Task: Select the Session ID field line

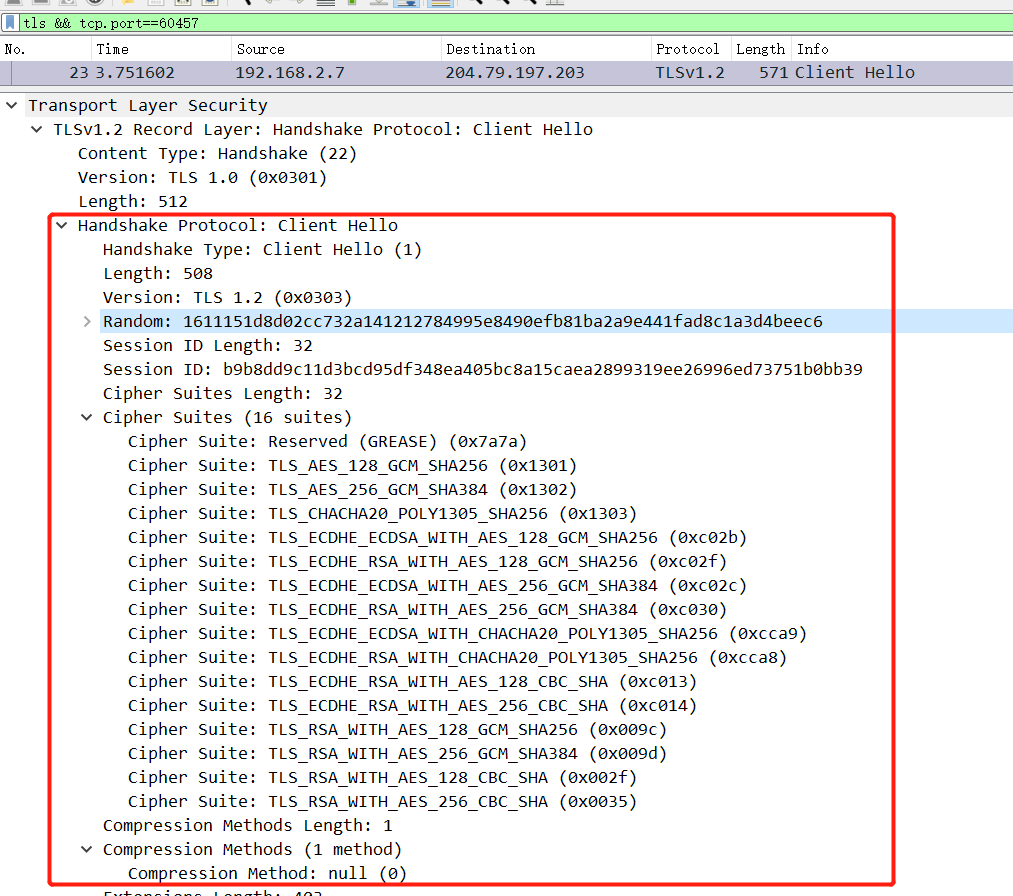Action: tap(482, 370)
